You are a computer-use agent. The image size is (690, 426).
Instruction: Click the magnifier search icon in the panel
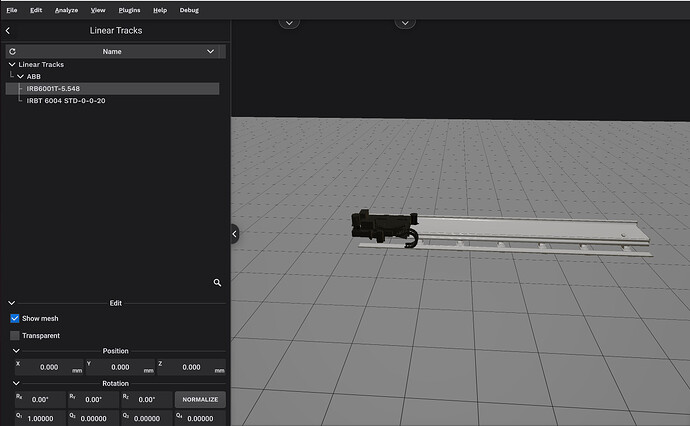217,283
